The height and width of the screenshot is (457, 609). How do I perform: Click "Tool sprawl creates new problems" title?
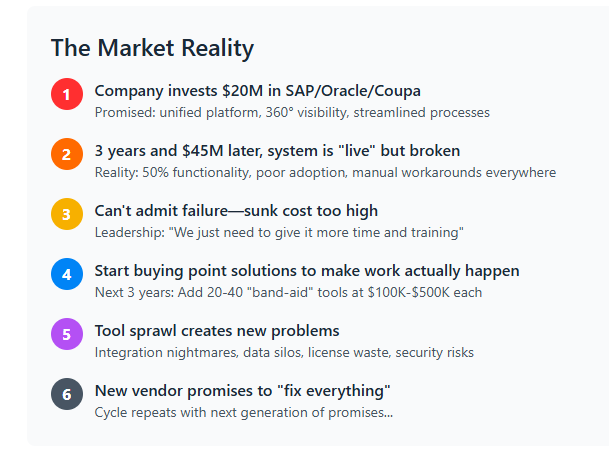pyautogui.click(x=217, y=331)
